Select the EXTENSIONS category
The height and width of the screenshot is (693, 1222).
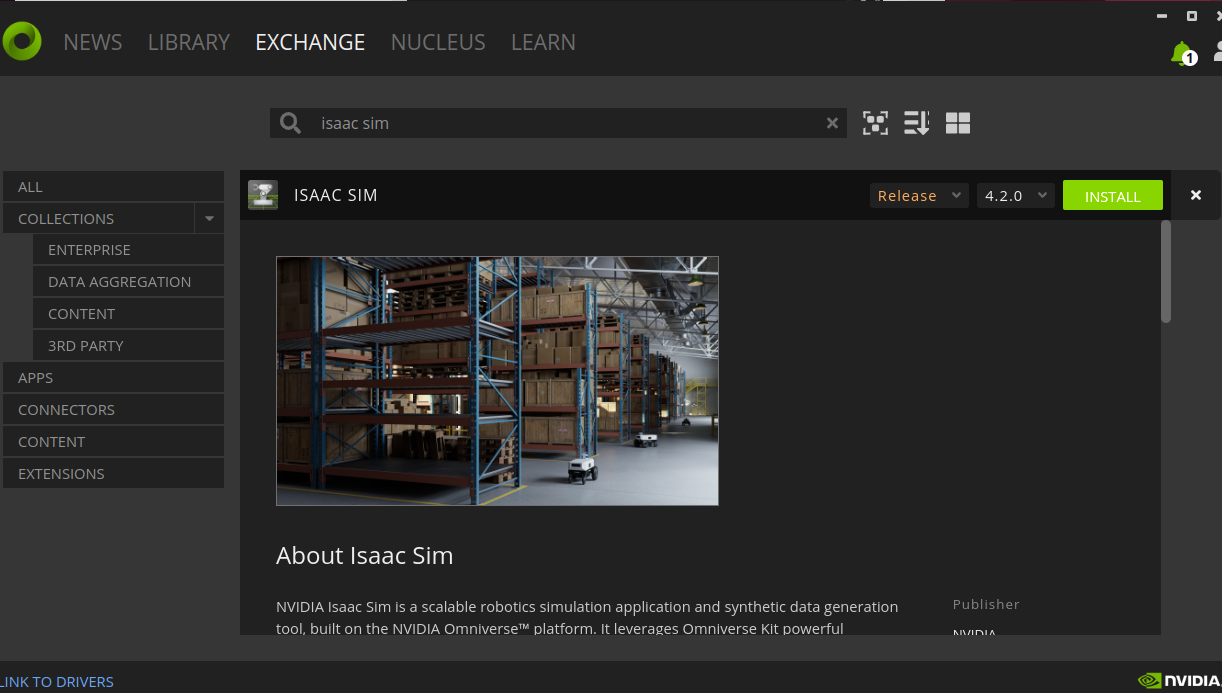click(113, 474)
